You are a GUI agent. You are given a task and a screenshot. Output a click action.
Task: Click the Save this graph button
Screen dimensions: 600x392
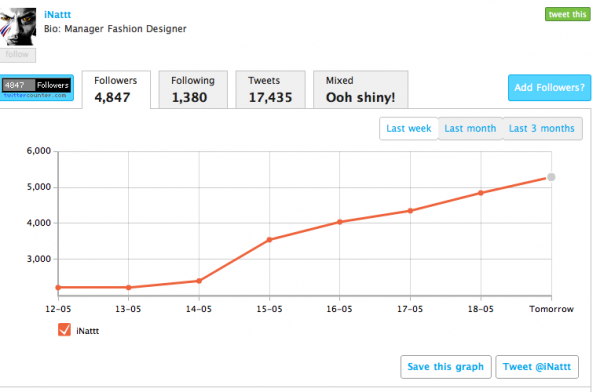click(446, 367)
